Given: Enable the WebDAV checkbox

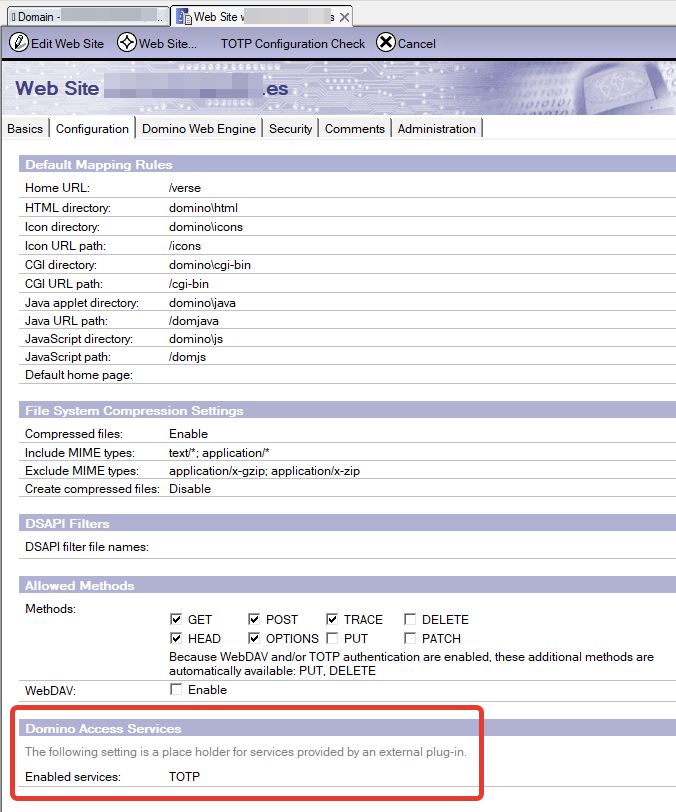Looking at the screenshot, I should tap(176, 690).
